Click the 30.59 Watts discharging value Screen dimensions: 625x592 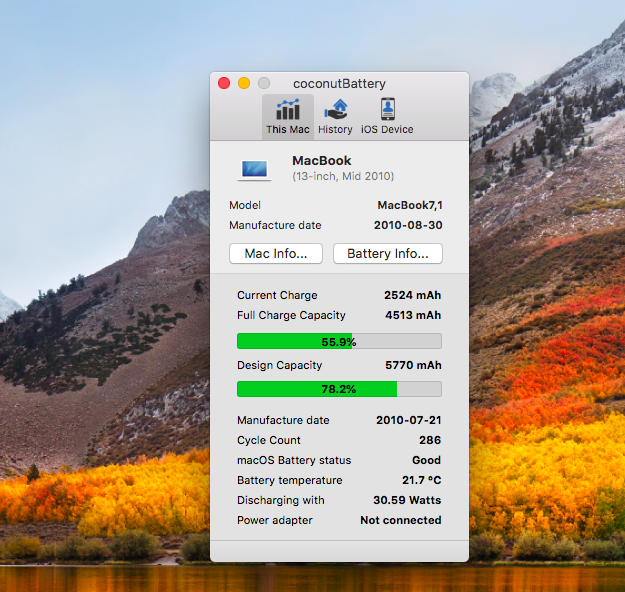click(x=407, y=500)
